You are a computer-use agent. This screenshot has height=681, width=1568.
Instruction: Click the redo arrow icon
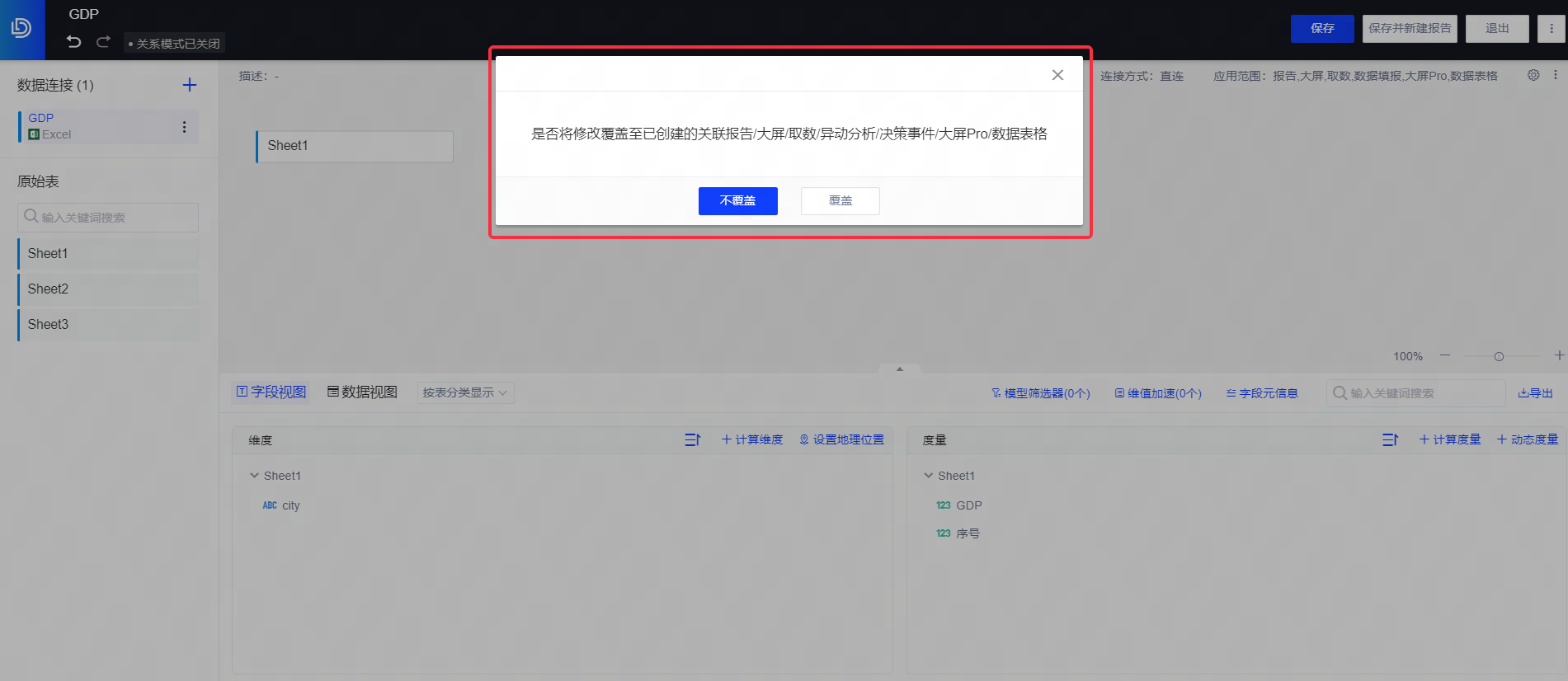coord(103,42)
